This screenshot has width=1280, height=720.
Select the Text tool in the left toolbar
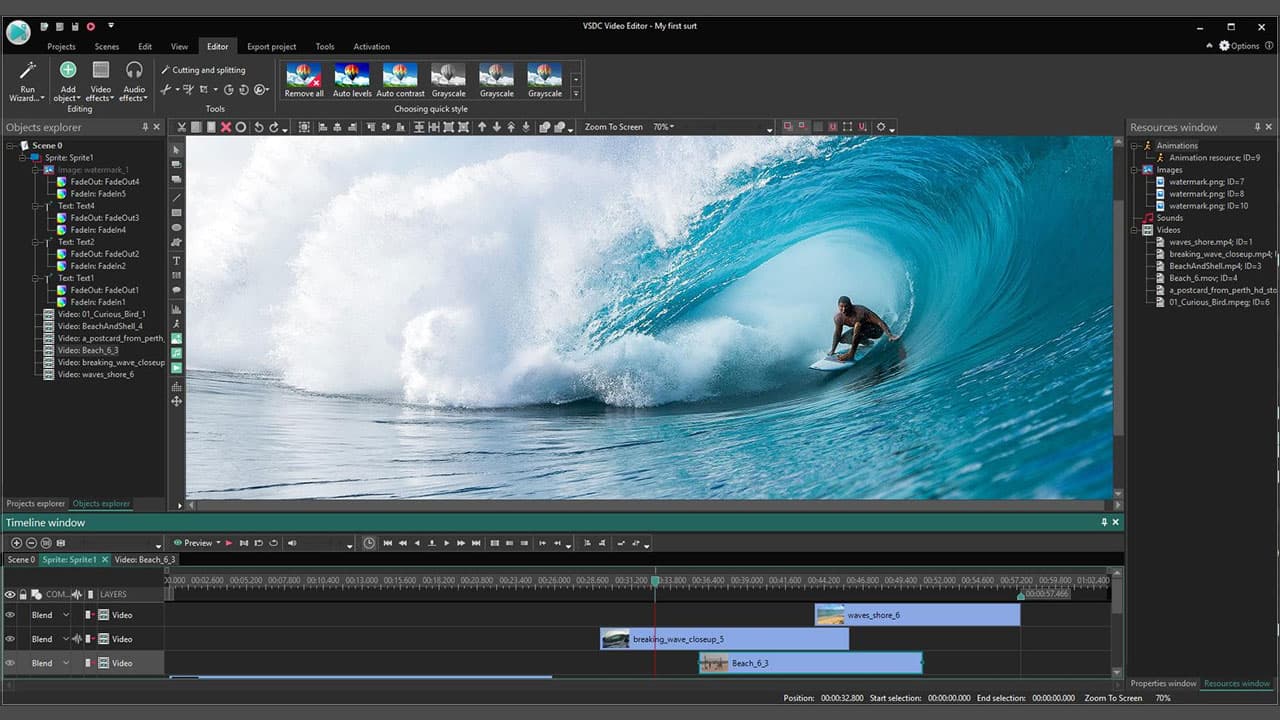176,260
